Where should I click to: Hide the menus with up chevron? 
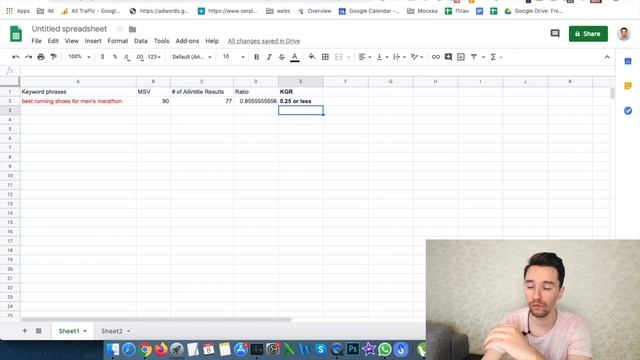607,57
